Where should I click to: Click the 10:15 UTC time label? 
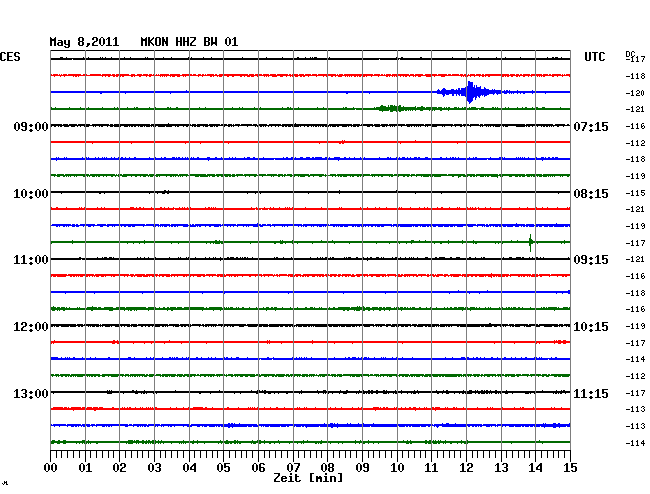click(591, 327)
